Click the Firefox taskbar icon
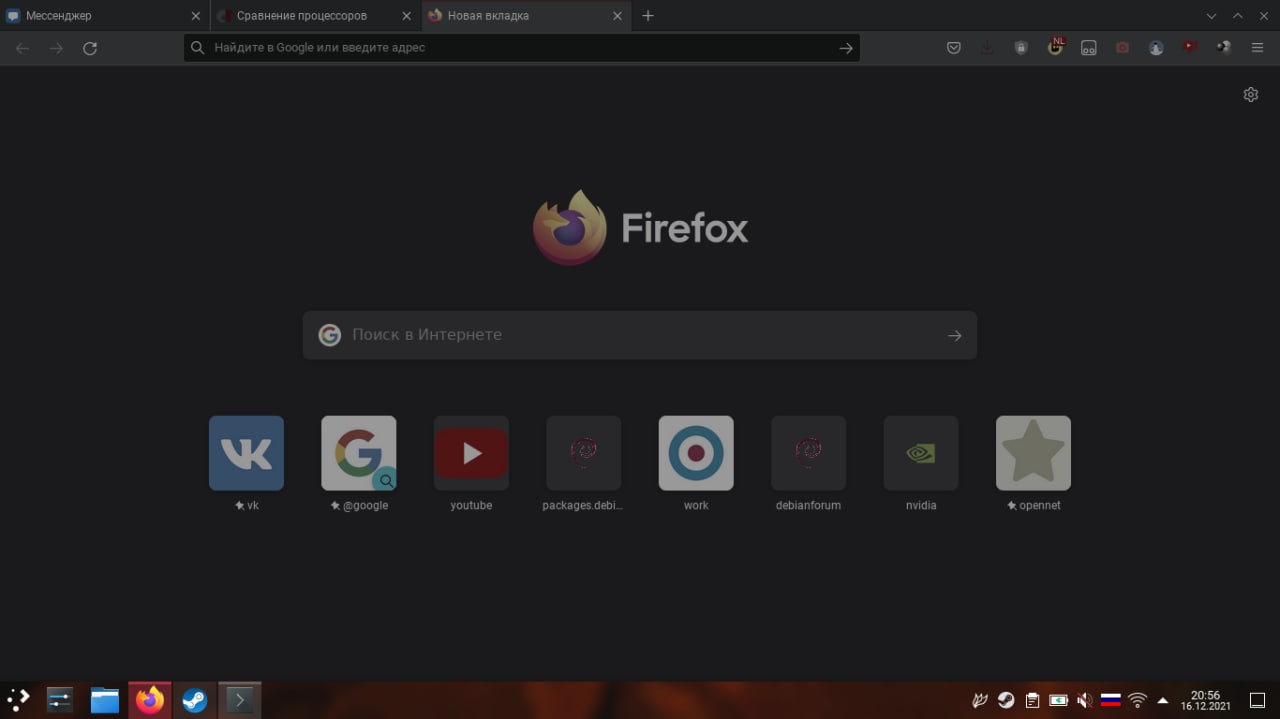Viewport: 1280px width, 719px height. 150,700
